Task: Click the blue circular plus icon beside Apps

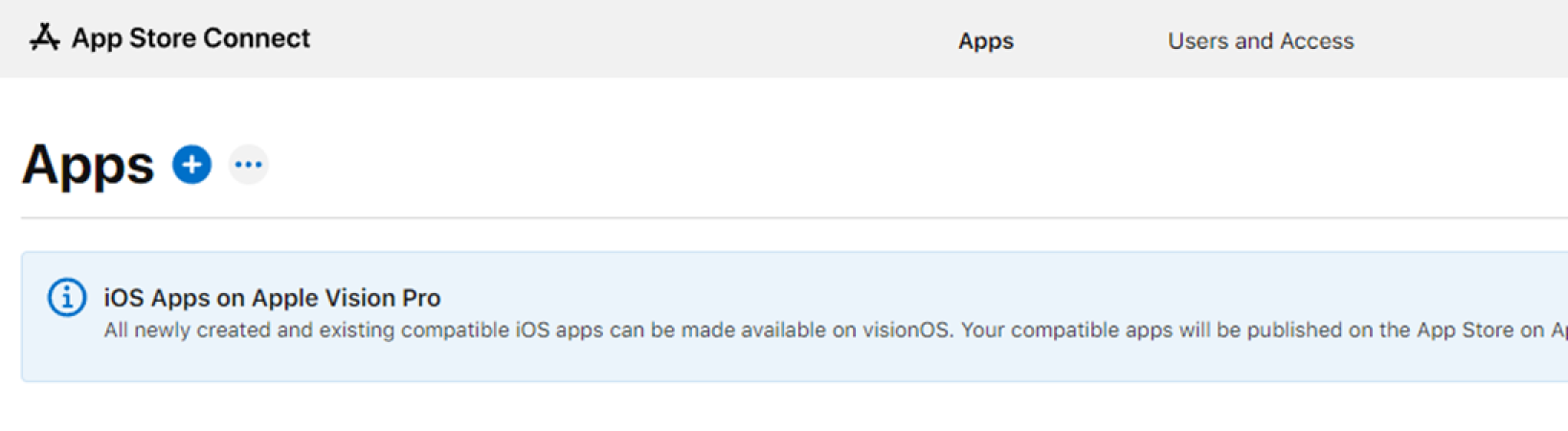Action: point(191,165)
